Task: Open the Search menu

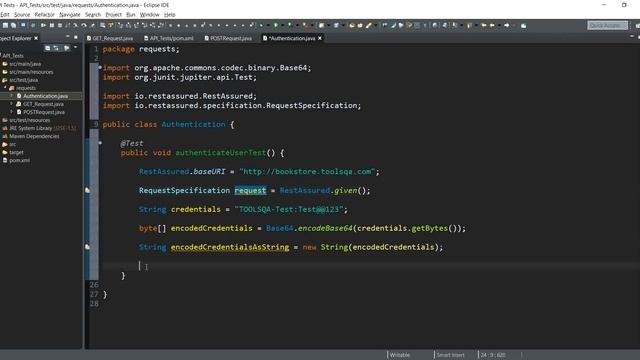Action: pos(93,15)
